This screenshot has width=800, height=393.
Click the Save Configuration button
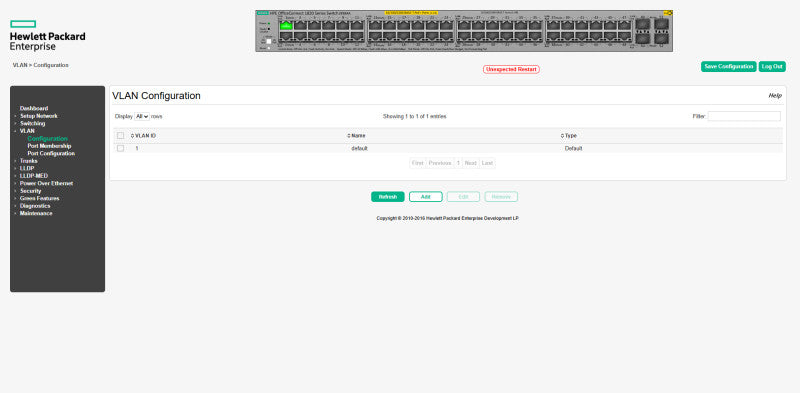pos(729,67)
